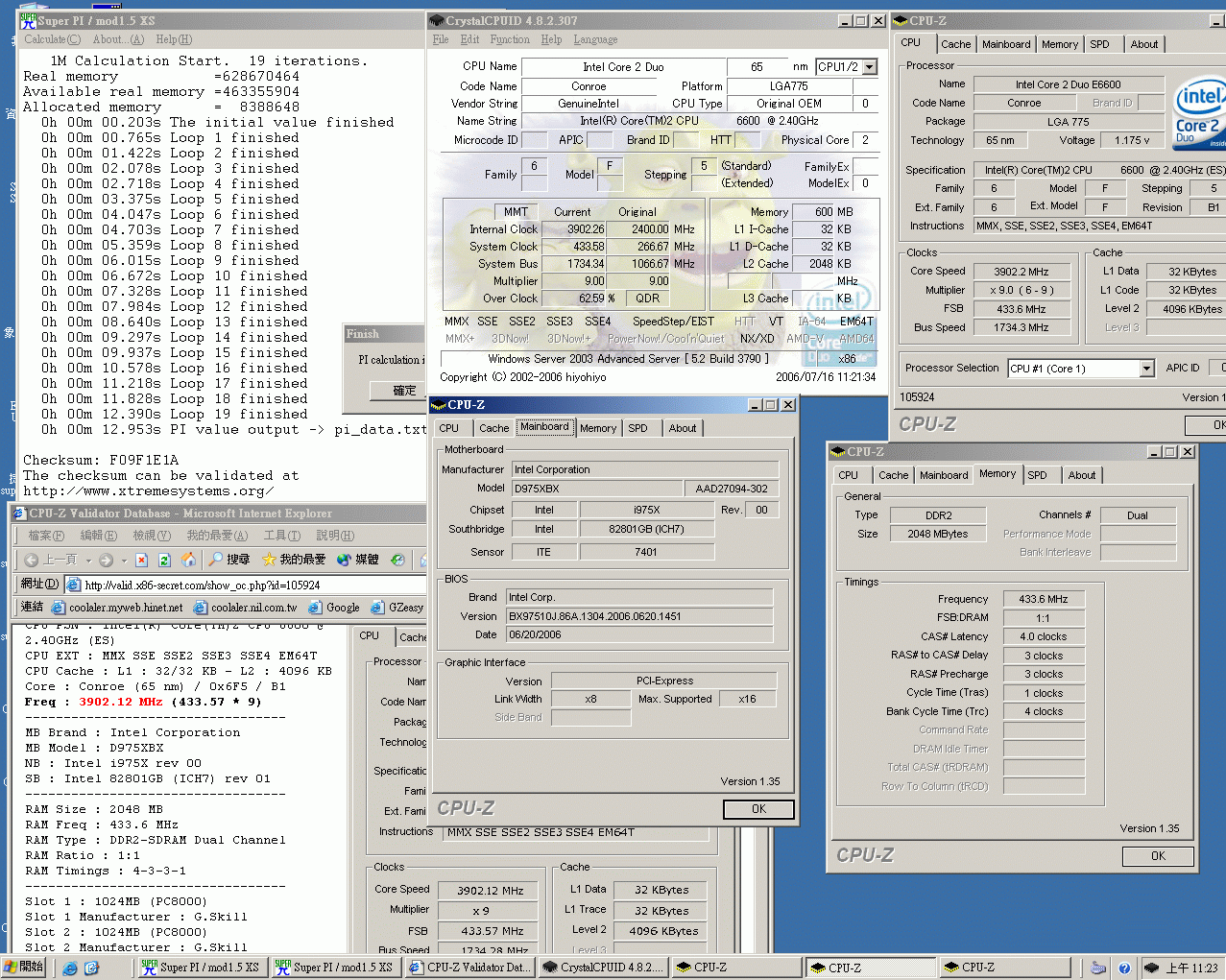The width and height of the screenshot is (1226, 980).
Task: Open Language menu in CrystalCPUID
Action: pyautogui.click(x=595, y=39)
